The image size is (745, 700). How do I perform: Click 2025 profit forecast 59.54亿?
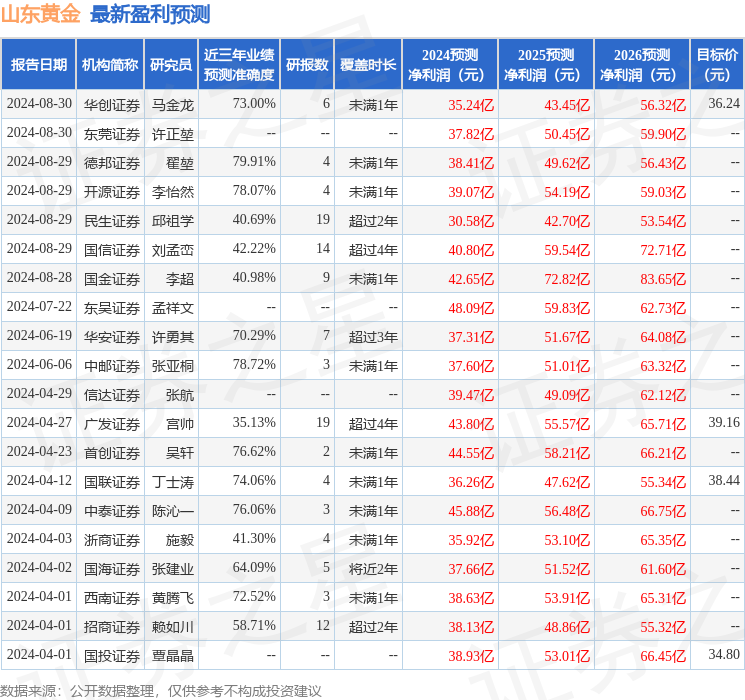567,250
